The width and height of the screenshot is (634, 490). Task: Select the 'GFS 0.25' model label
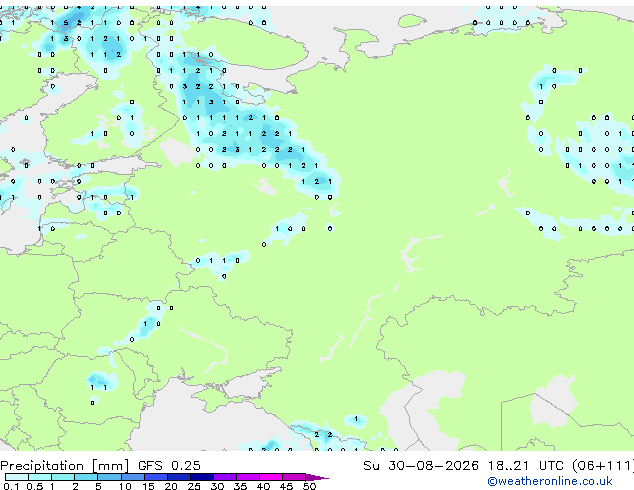169,466
